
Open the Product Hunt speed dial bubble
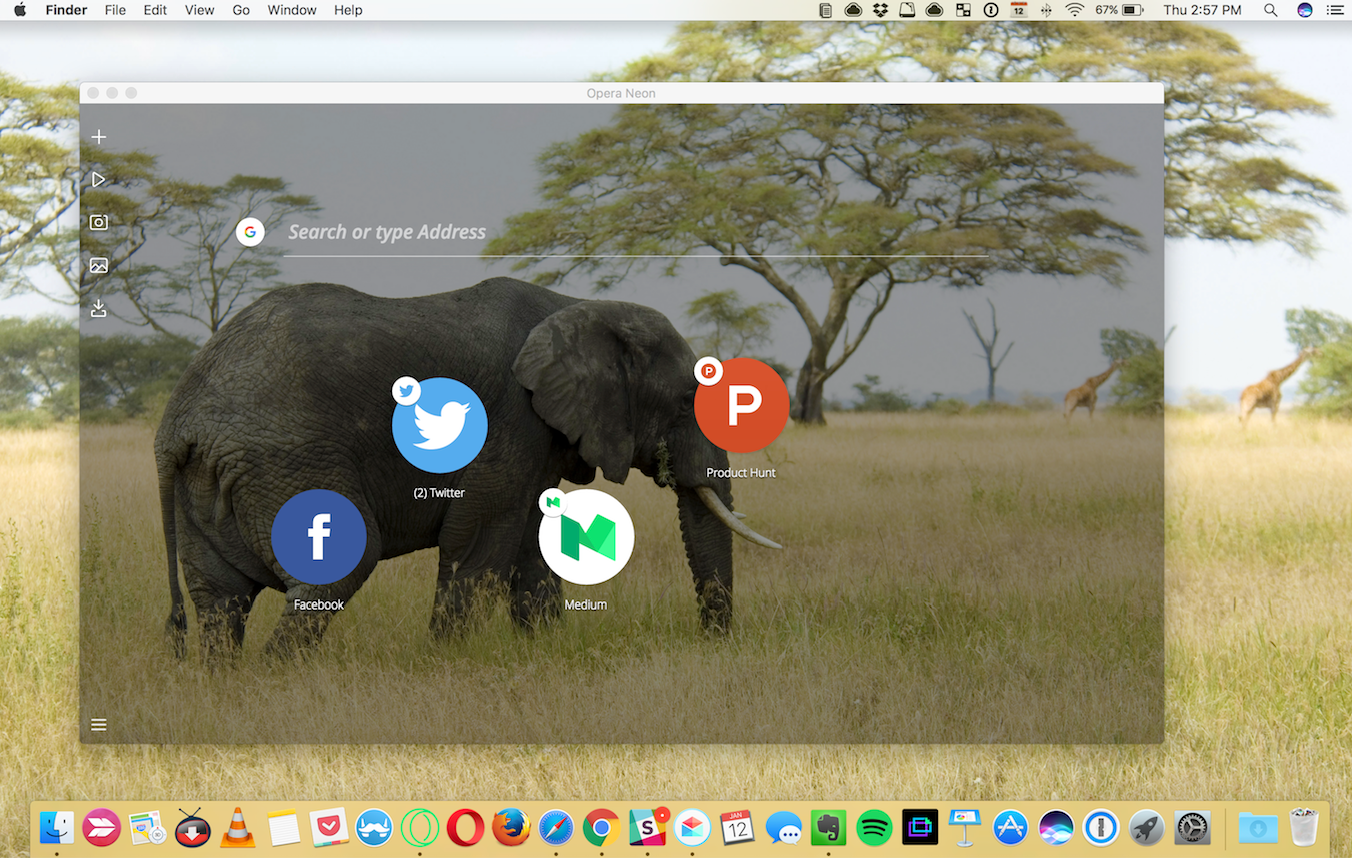coord(741,405)
